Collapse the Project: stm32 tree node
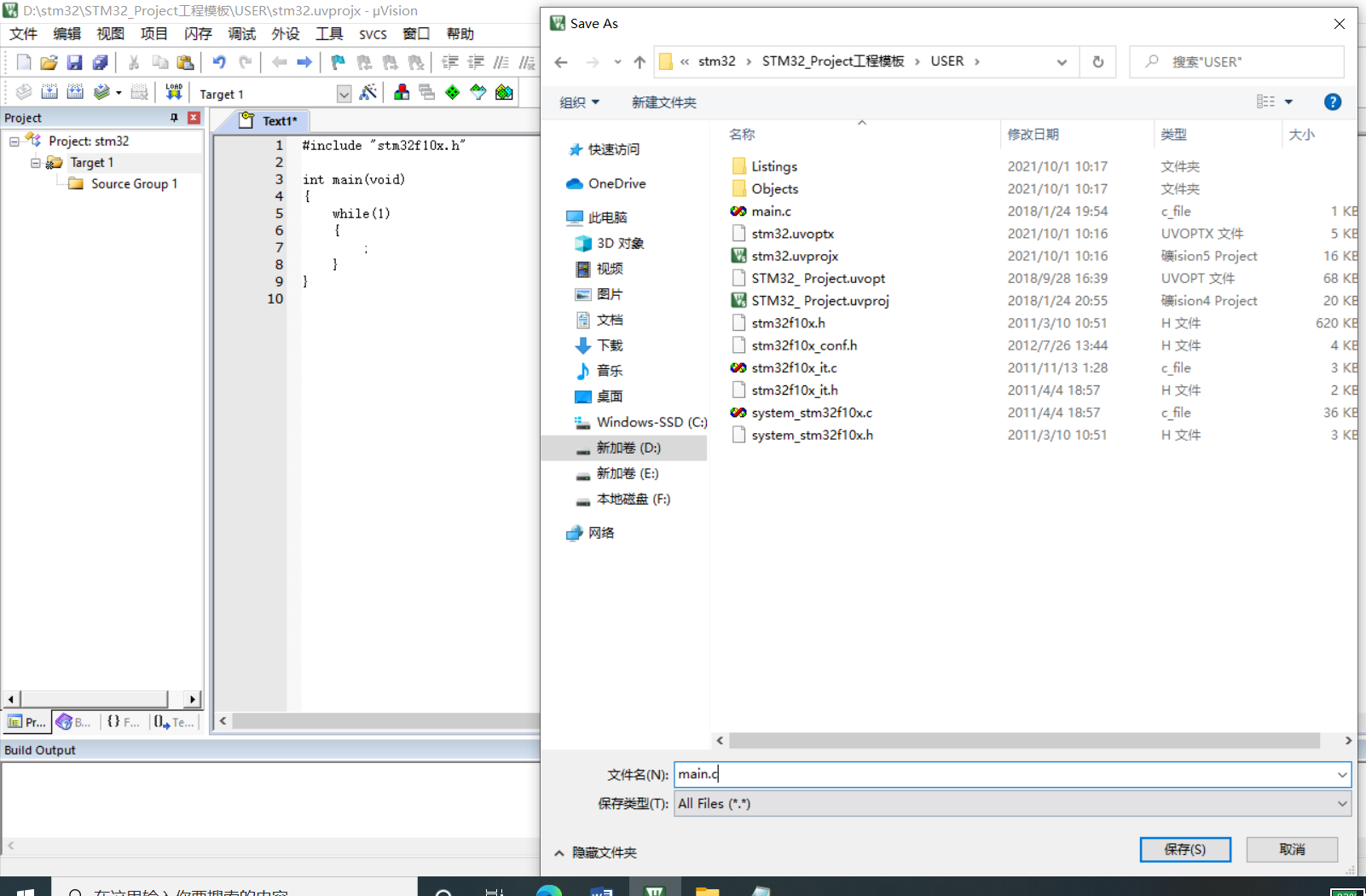The height and width of the screenshot is (896, 1366). coord(14,142)
